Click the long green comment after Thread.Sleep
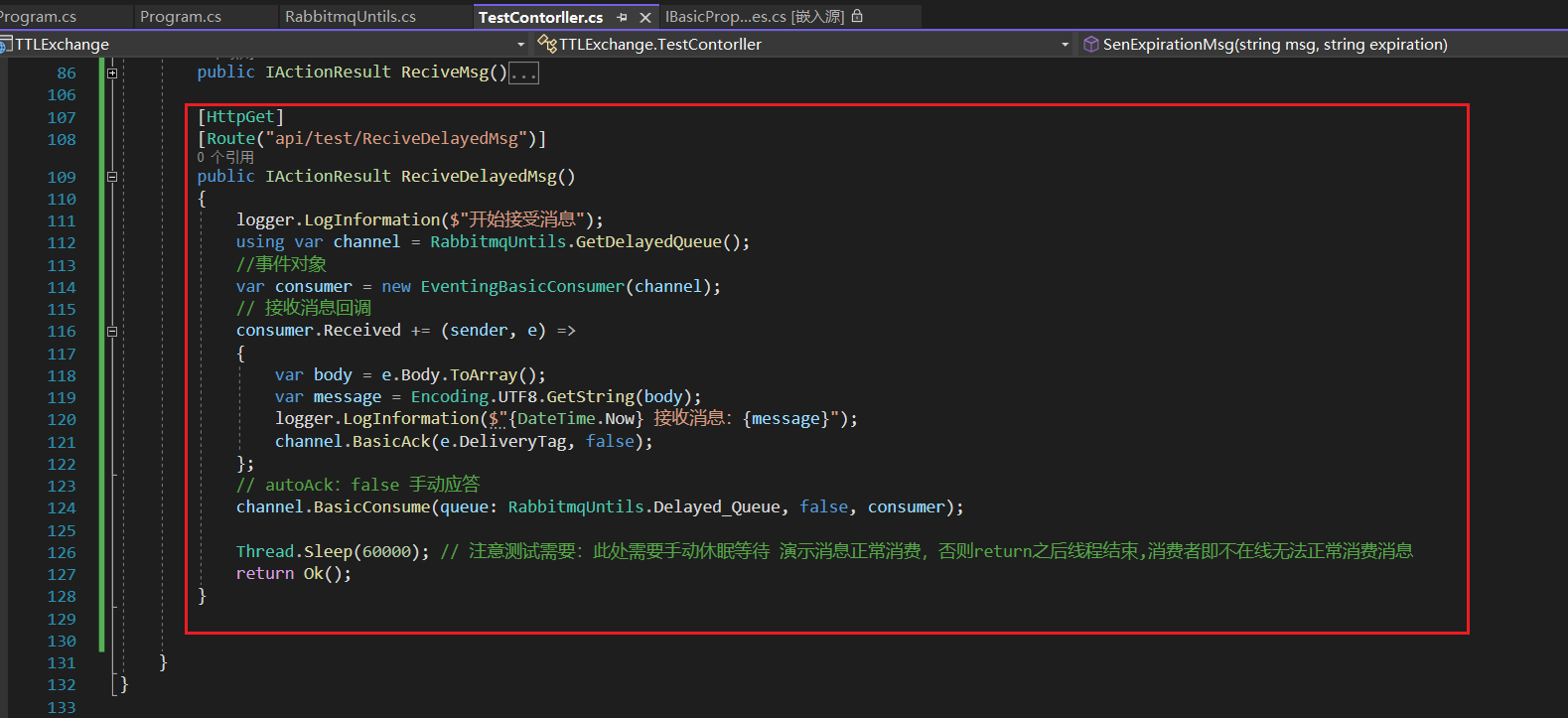 pyautogui.click(x=927, y=551)
